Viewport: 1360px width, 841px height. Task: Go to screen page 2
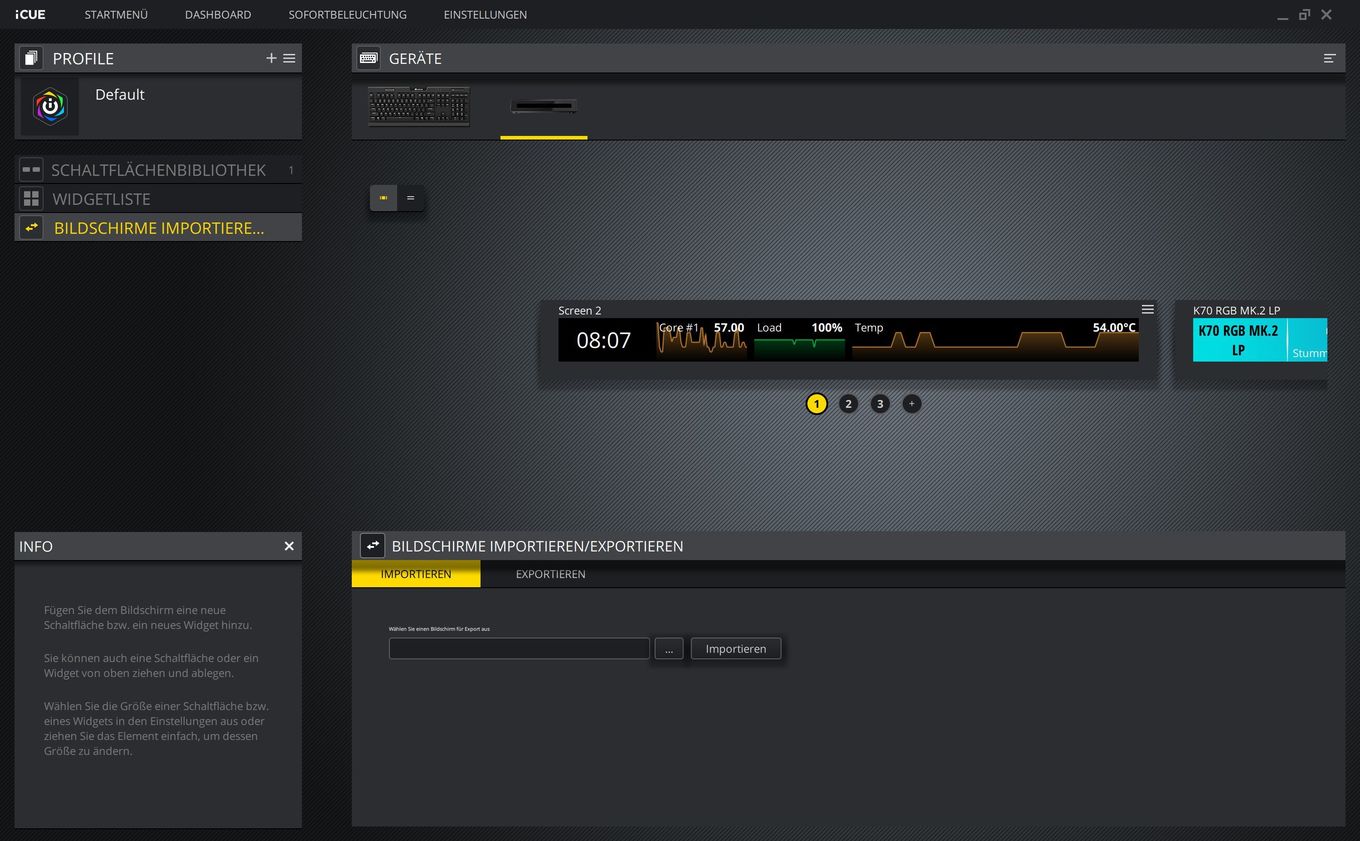point(848,404)
